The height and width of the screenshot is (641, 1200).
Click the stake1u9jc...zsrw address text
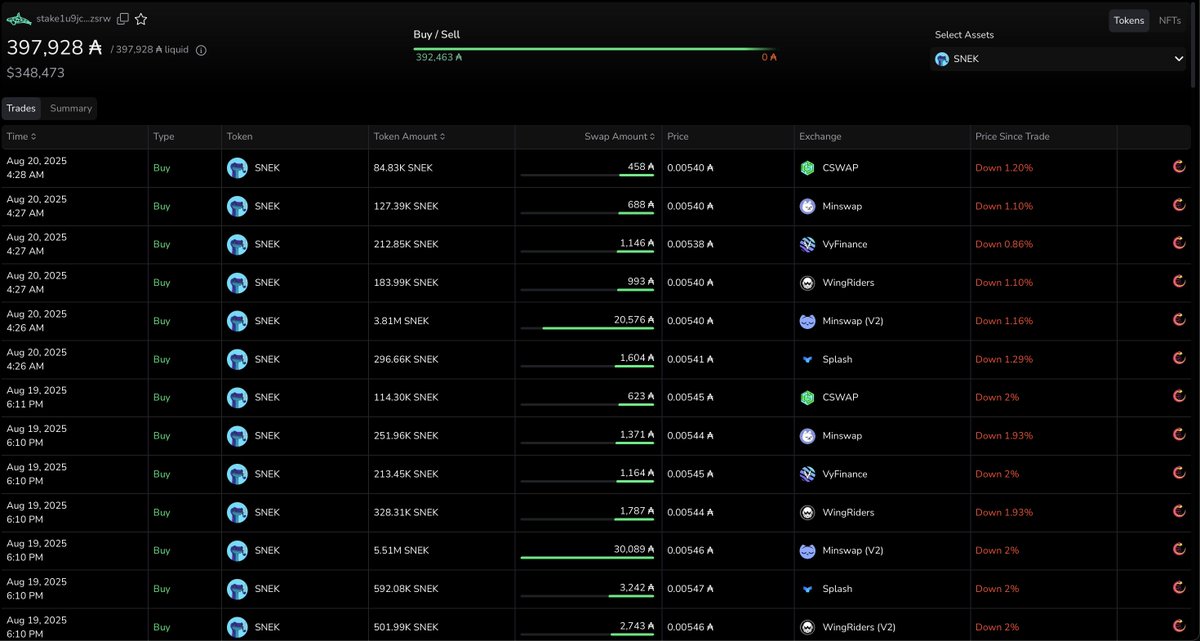(73, 19)
